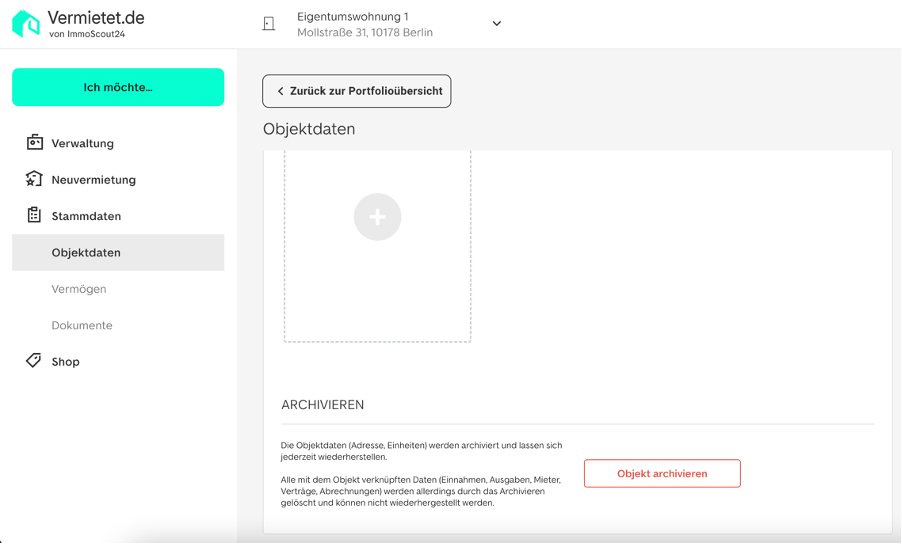Click Objekt archivieren button
The height and width of the screenshot is (544, 902).
(x=662, y=473)
